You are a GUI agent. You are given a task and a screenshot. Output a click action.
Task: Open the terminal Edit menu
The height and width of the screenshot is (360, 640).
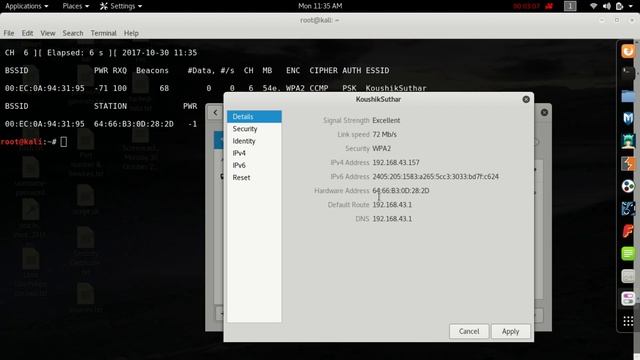[x=27, y=33]
